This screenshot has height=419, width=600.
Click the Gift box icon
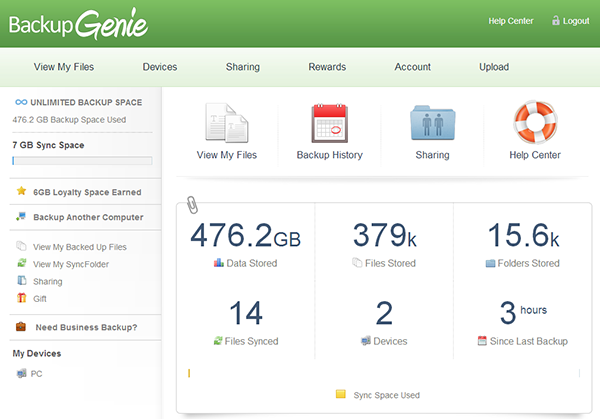(22, 298)
